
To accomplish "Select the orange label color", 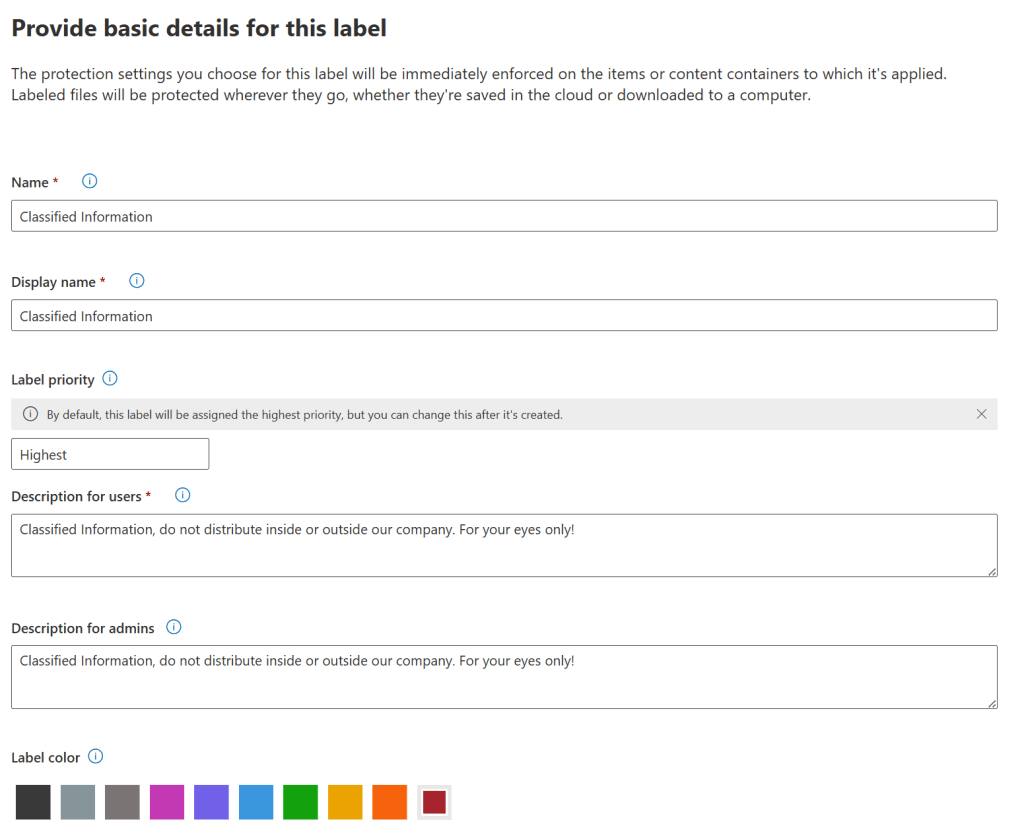I will pos(389,801).
